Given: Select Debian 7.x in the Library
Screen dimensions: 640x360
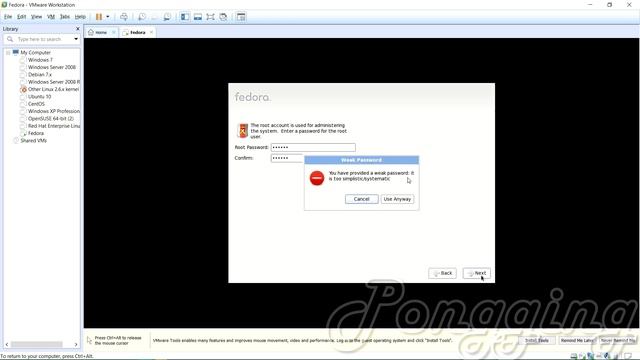Looking at the screenshot, I should click(40, 75).
